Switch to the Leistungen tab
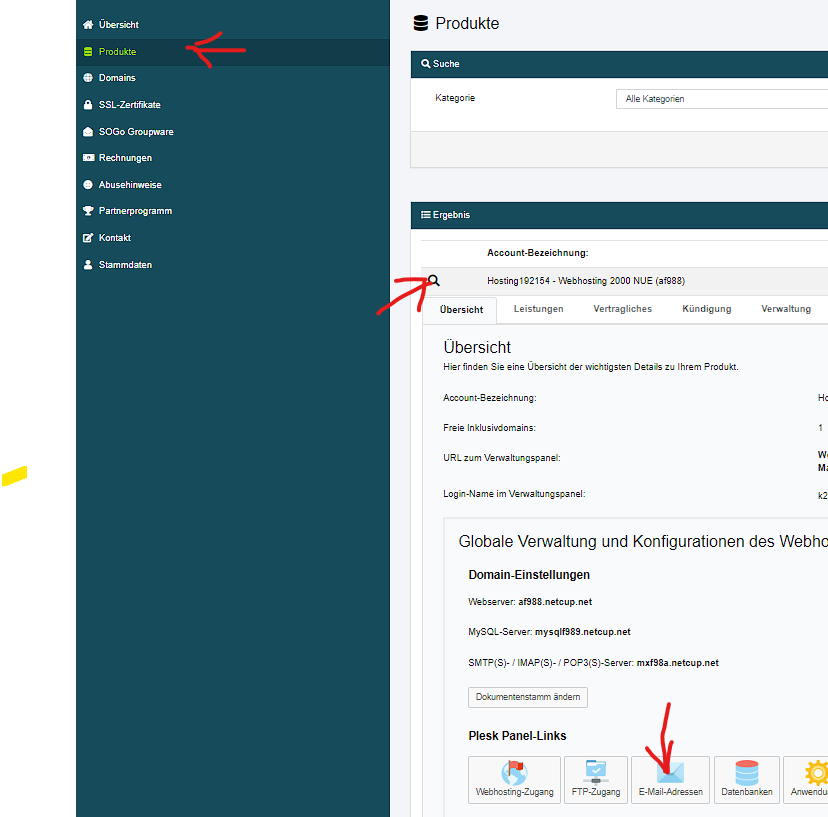This screenshot has height=817, width=828. (538, 309)
